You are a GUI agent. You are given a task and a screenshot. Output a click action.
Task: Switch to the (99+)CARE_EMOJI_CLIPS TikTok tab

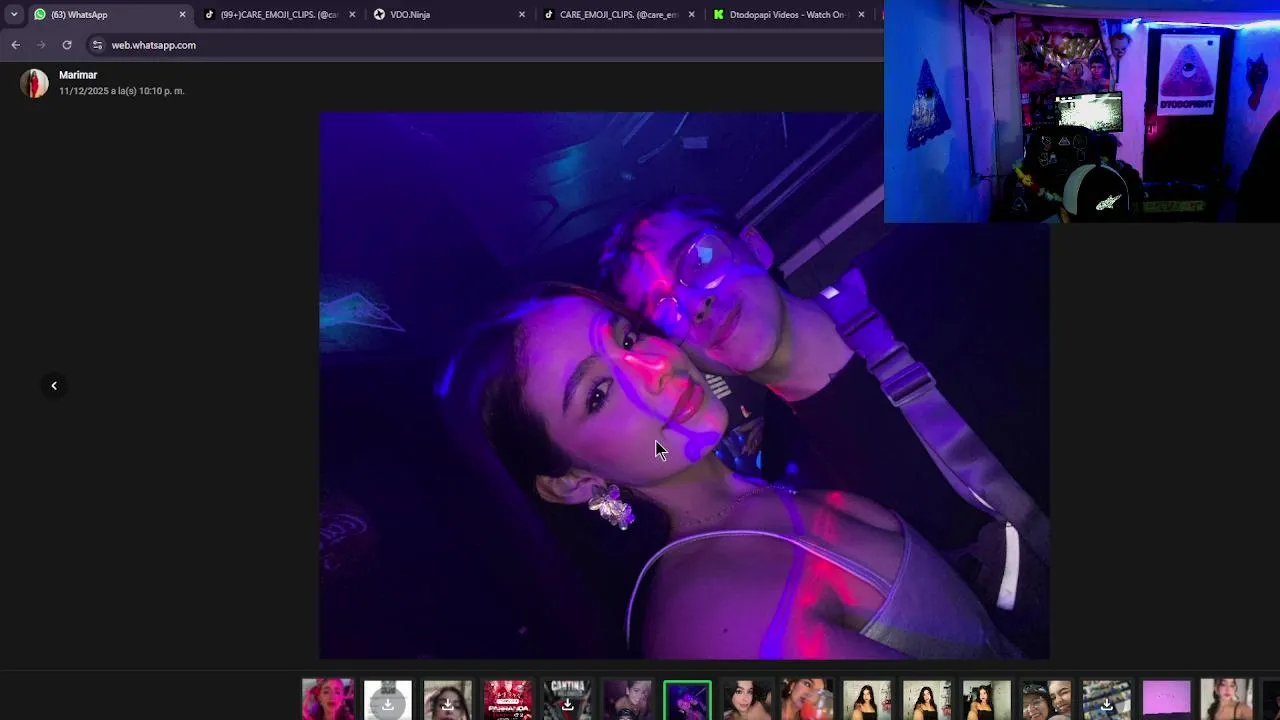(279, 15)
